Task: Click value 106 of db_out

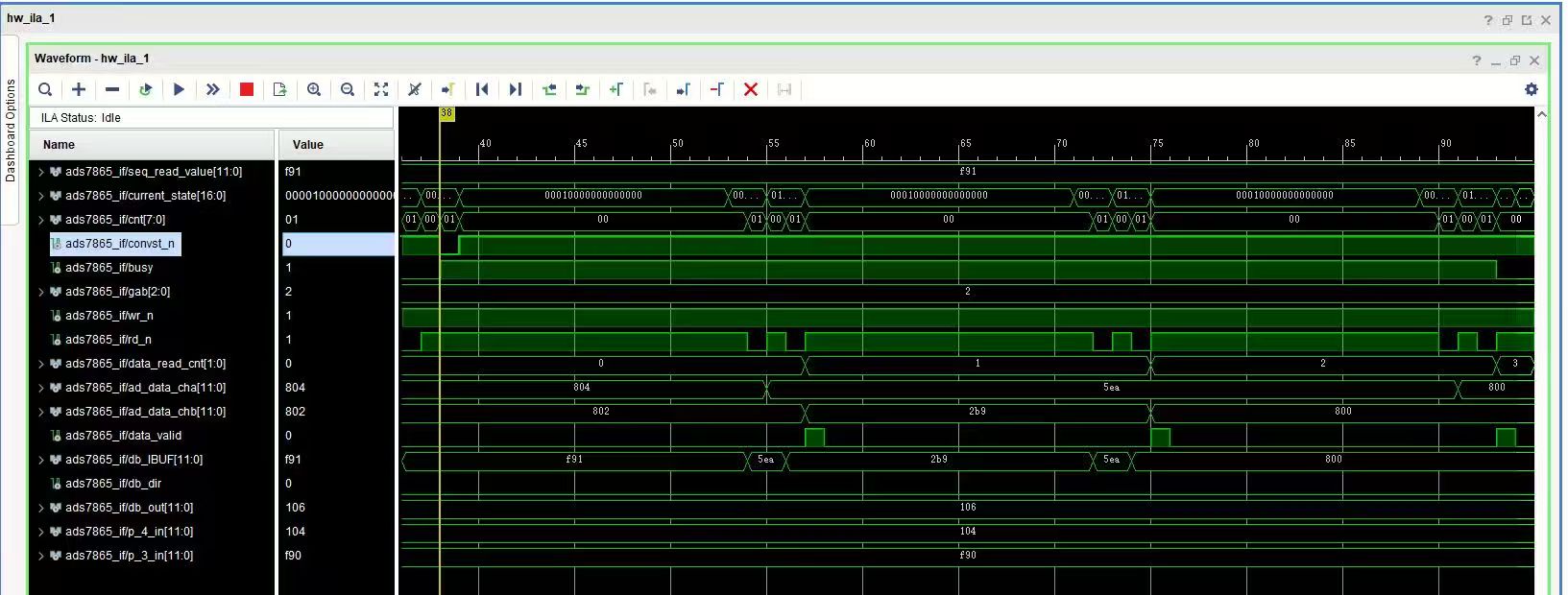Action: (295, 508)
